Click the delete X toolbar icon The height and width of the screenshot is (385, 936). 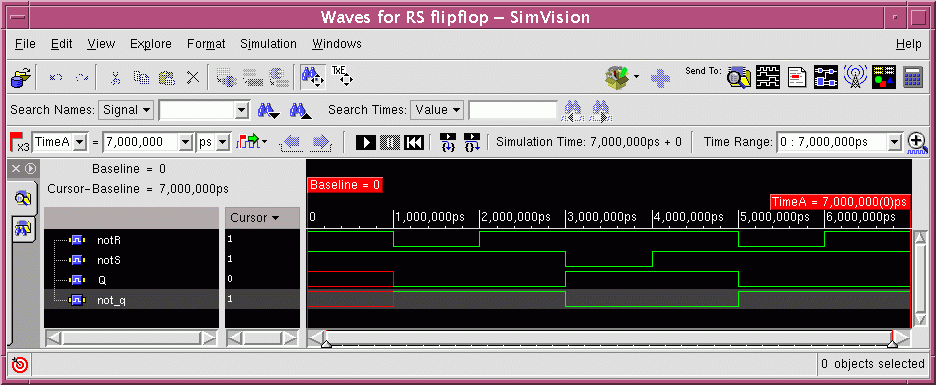192,77
